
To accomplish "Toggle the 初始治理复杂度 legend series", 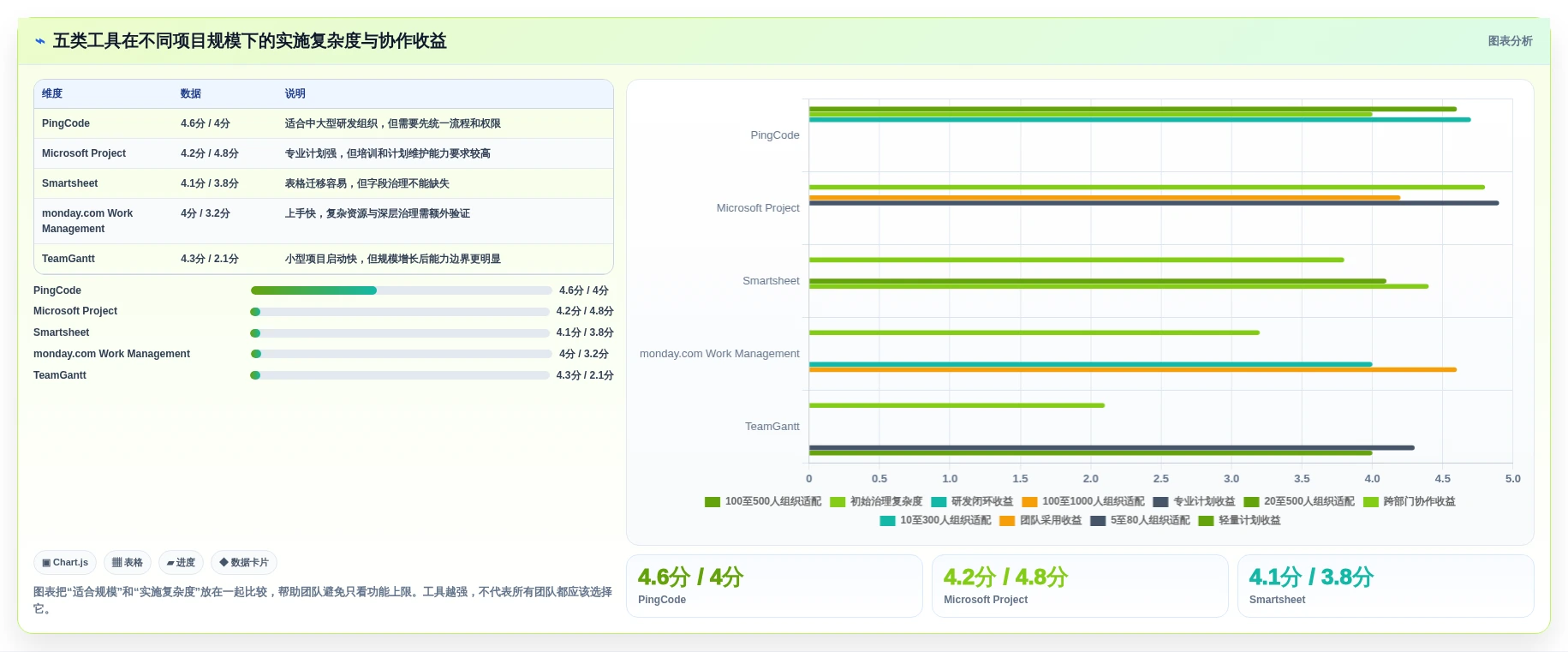I will coord(876,502).
